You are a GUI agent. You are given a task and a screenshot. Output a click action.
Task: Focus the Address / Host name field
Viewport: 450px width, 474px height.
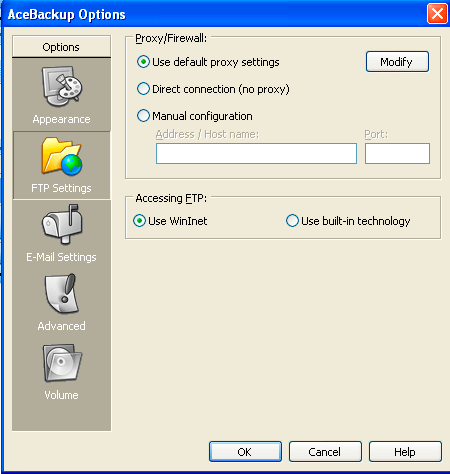point(256,153)
